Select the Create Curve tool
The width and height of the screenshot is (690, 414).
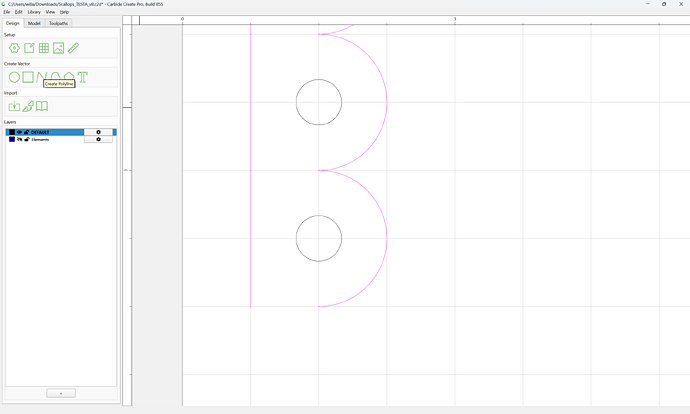pyautogui.click(x=55, y=76)
